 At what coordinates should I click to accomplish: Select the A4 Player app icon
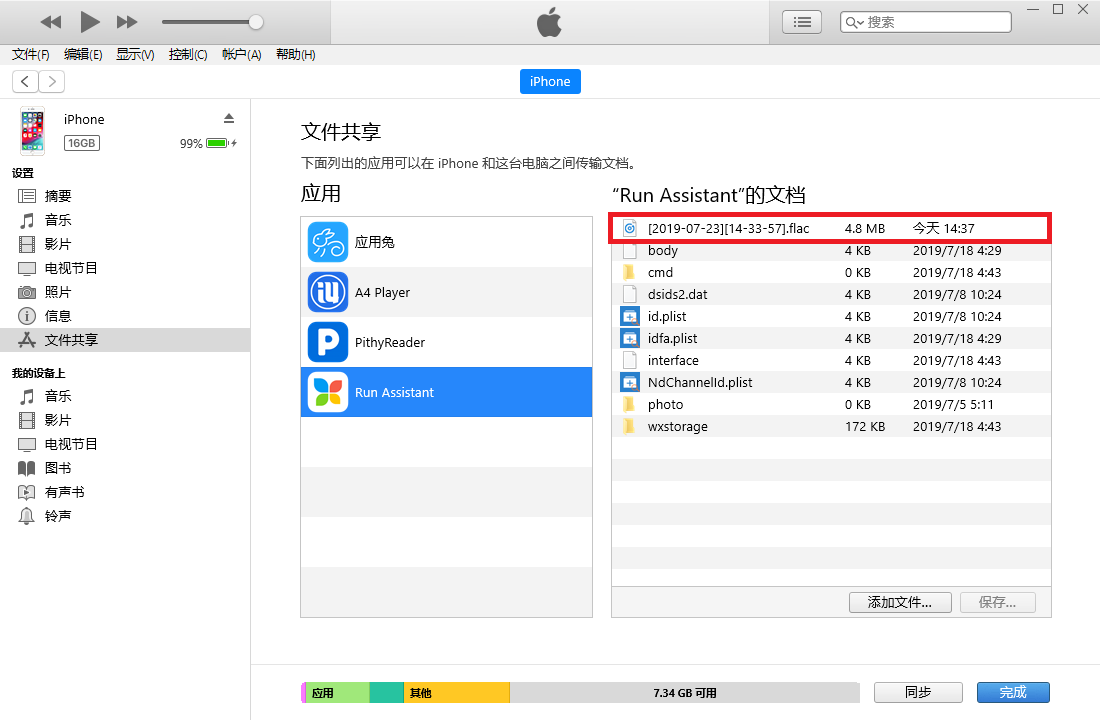click(328, 292)
